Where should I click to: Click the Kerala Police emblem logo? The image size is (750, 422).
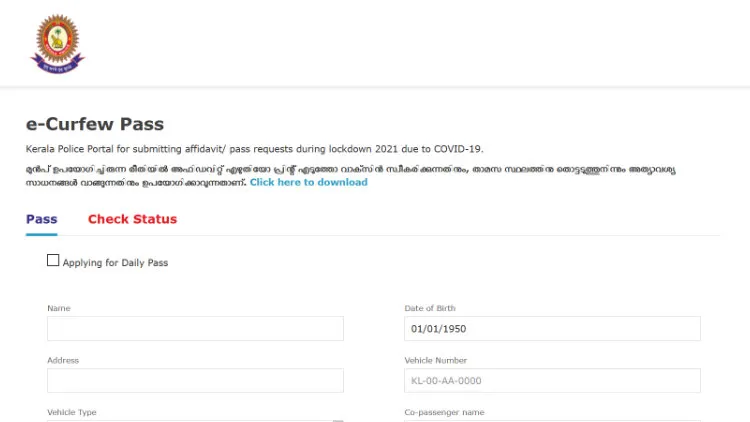[57, 43]
